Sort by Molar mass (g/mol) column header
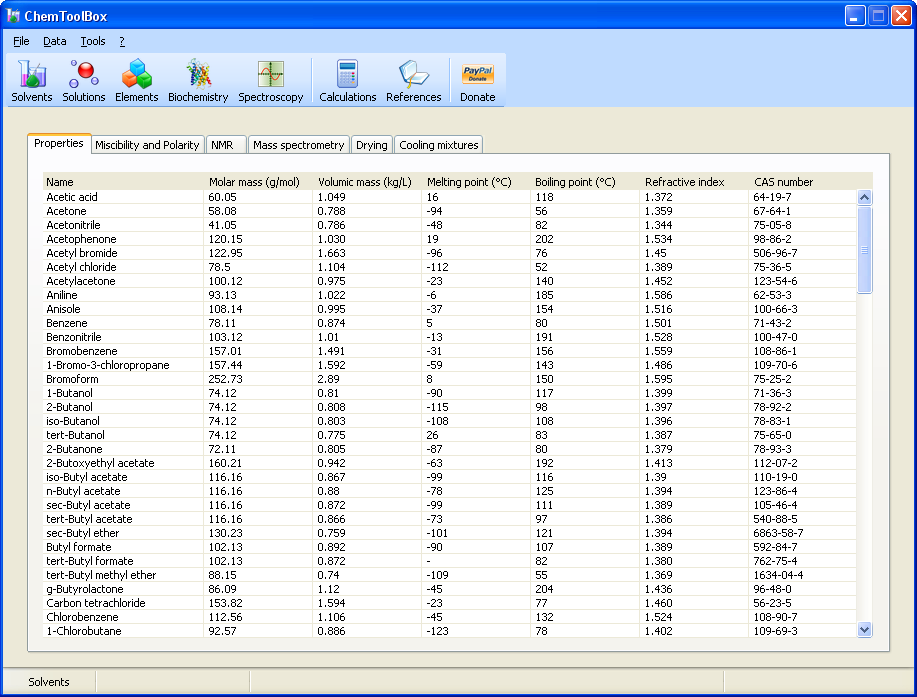The width and height of the screenshot is (917, 697). coord(258,182)
